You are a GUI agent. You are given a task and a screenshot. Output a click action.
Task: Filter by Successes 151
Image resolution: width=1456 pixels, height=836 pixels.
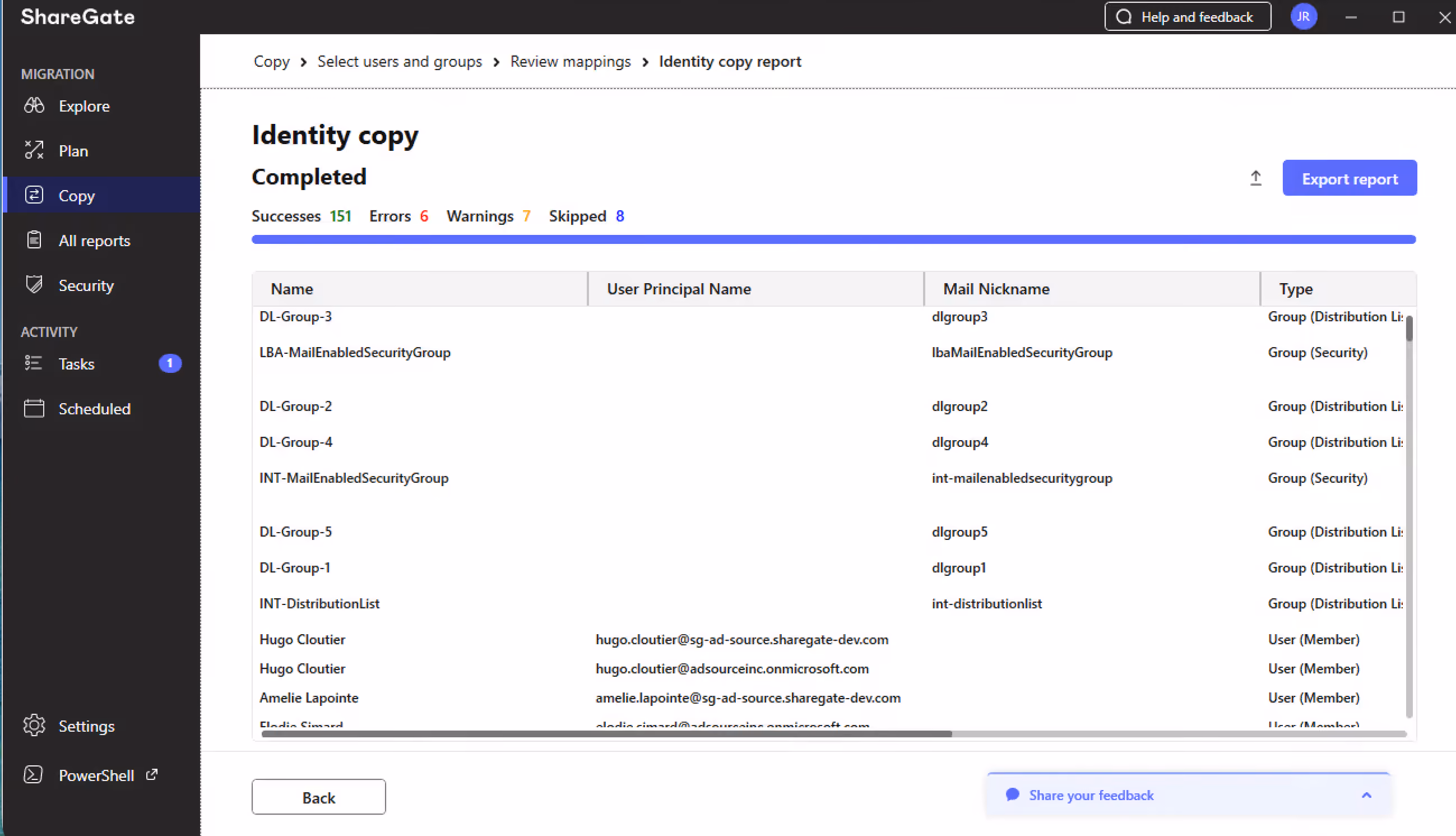tap(302, 216)
